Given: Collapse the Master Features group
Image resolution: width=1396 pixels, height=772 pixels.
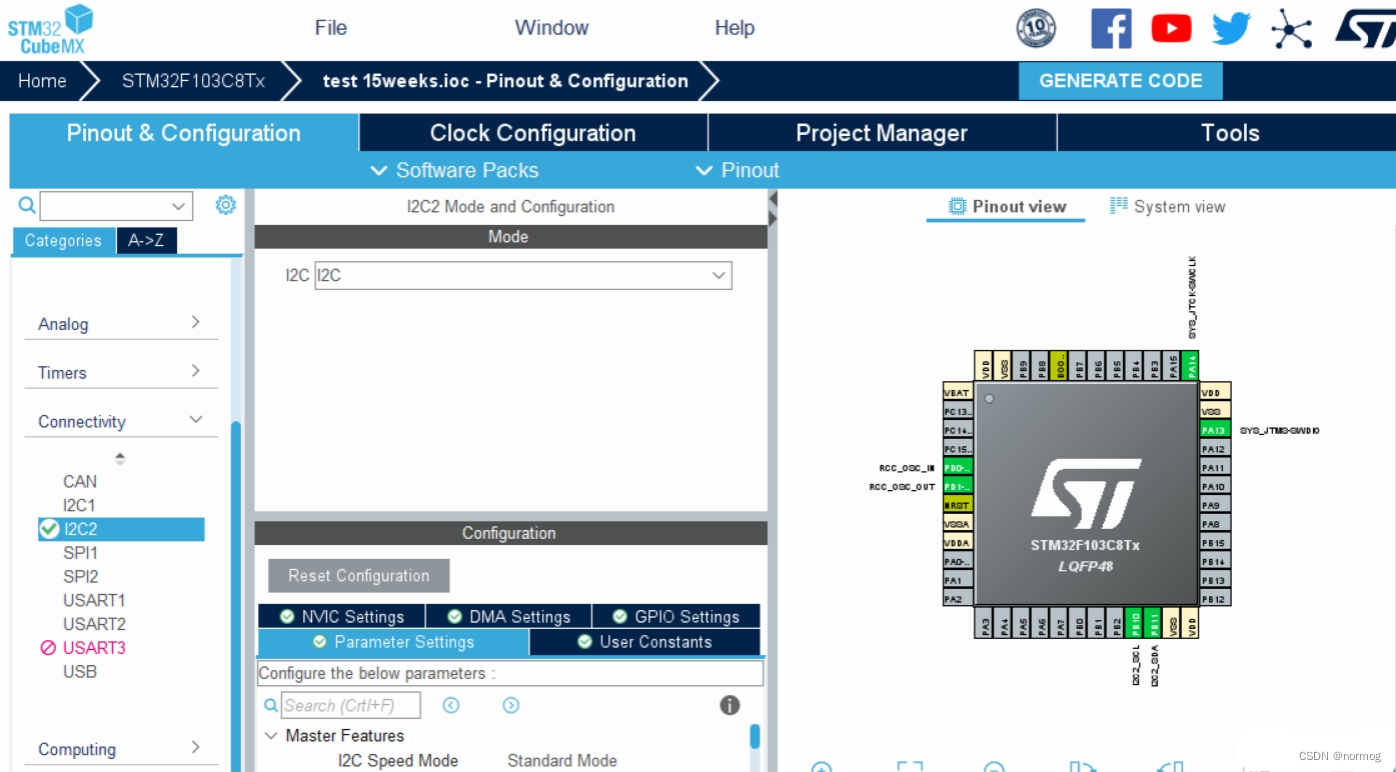Looking at the screenshot, I should pyautogui.click(x=271, y=735).
